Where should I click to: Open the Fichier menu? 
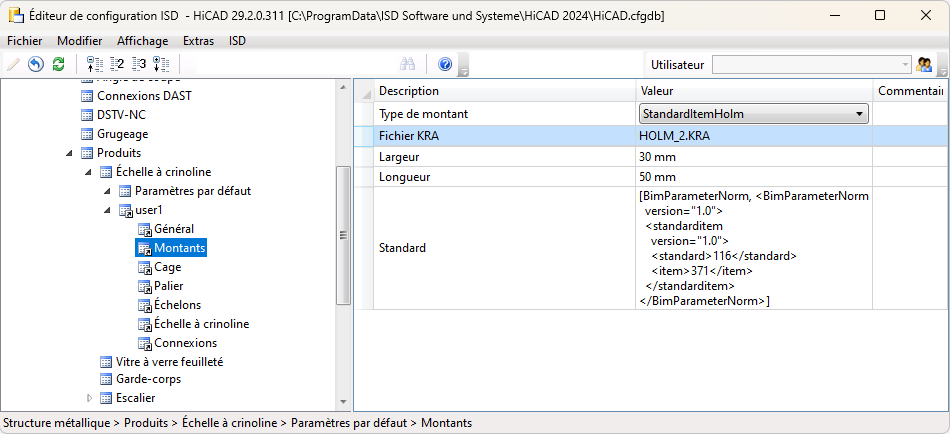click(x=25, y=41)
